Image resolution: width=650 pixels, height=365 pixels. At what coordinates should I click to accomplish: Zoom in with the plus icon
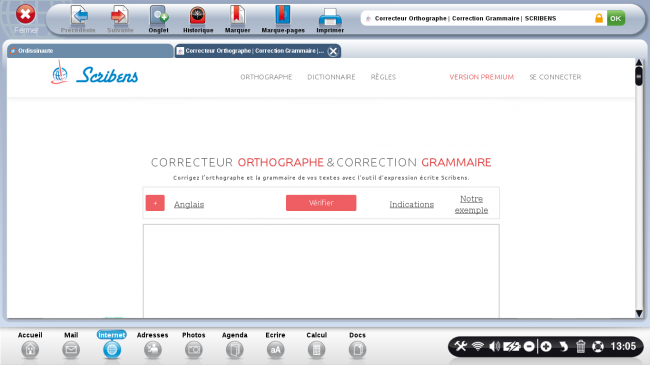tap(546, 346)
